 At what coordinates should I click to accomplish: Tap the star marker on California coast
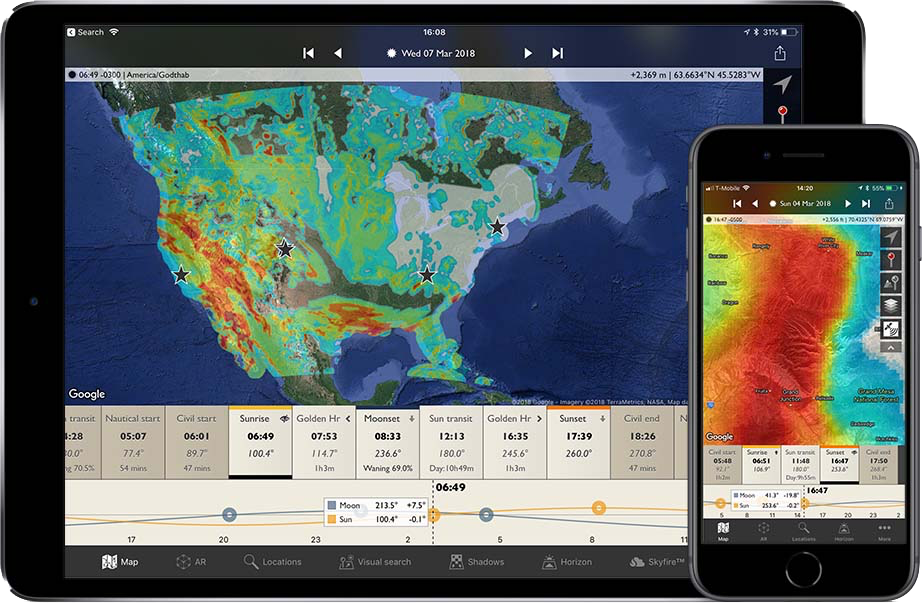pos(181,274)
